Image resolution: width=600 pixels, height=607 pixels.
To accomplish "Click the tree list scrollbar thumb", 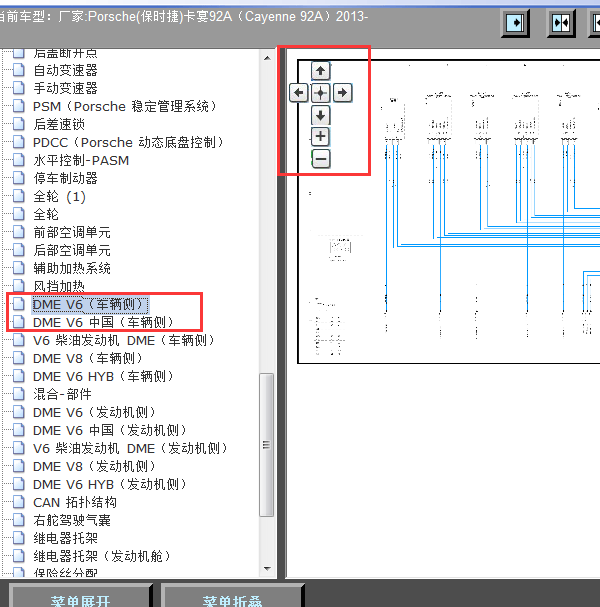I will click(x=267, y=445).
